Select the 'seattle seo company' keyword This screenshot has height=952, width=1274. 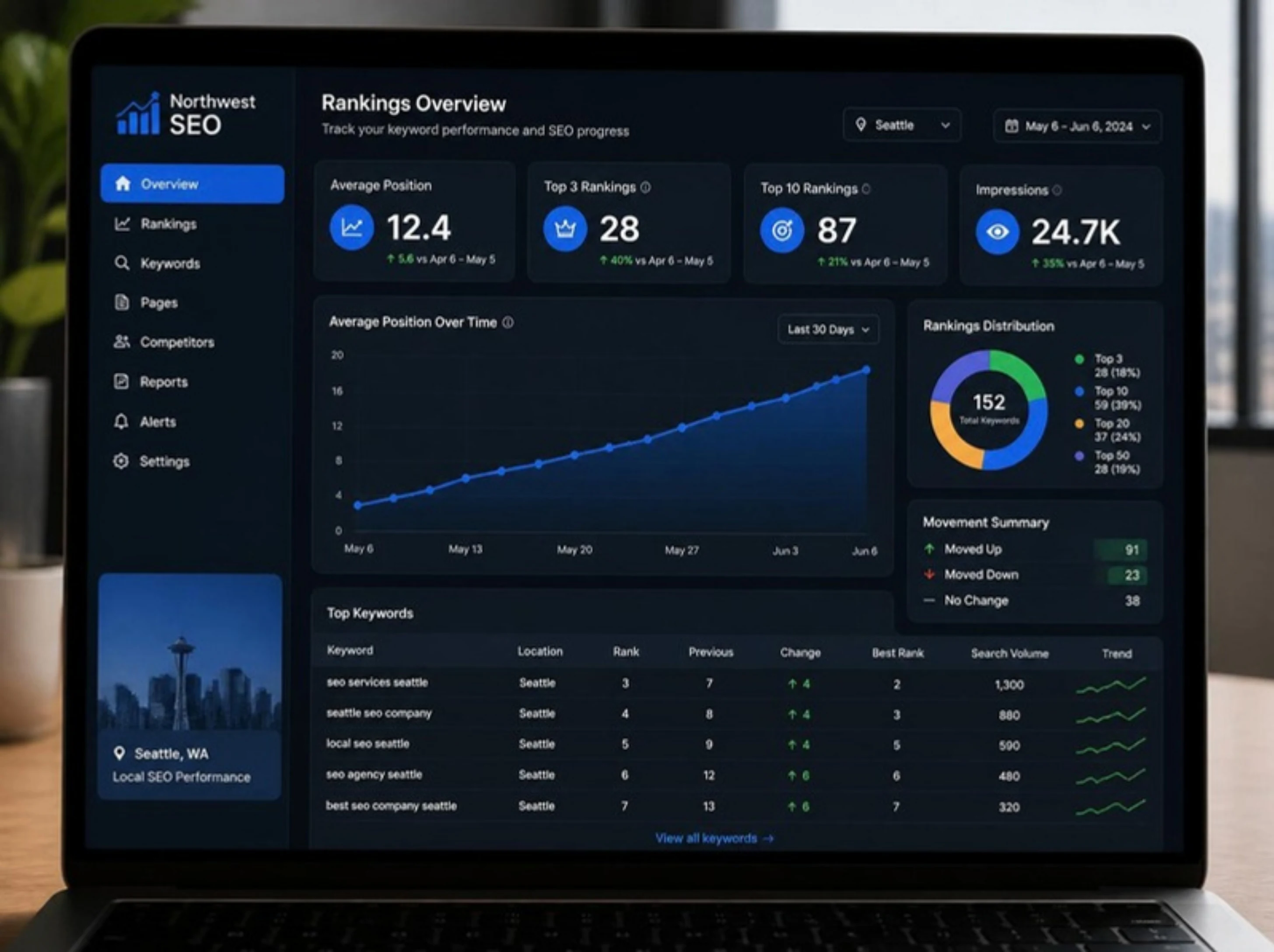tap(379, 714)
